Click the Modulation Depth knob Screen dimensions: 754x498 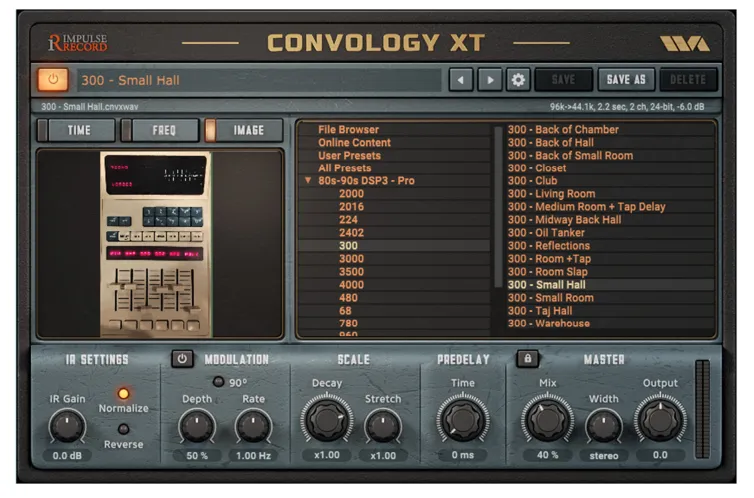point(197,426)
